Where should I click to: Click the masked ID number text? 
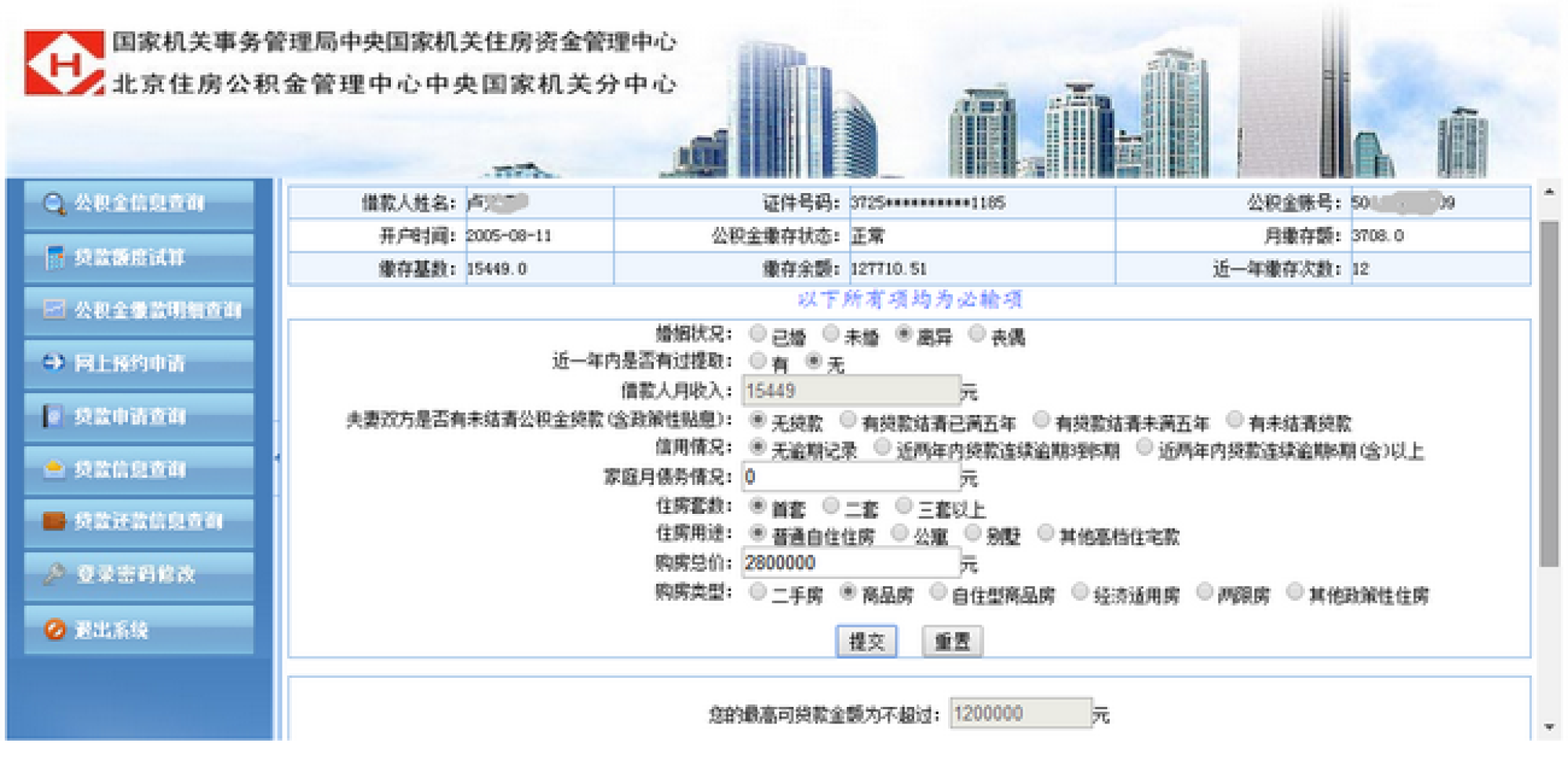[928, 203]
